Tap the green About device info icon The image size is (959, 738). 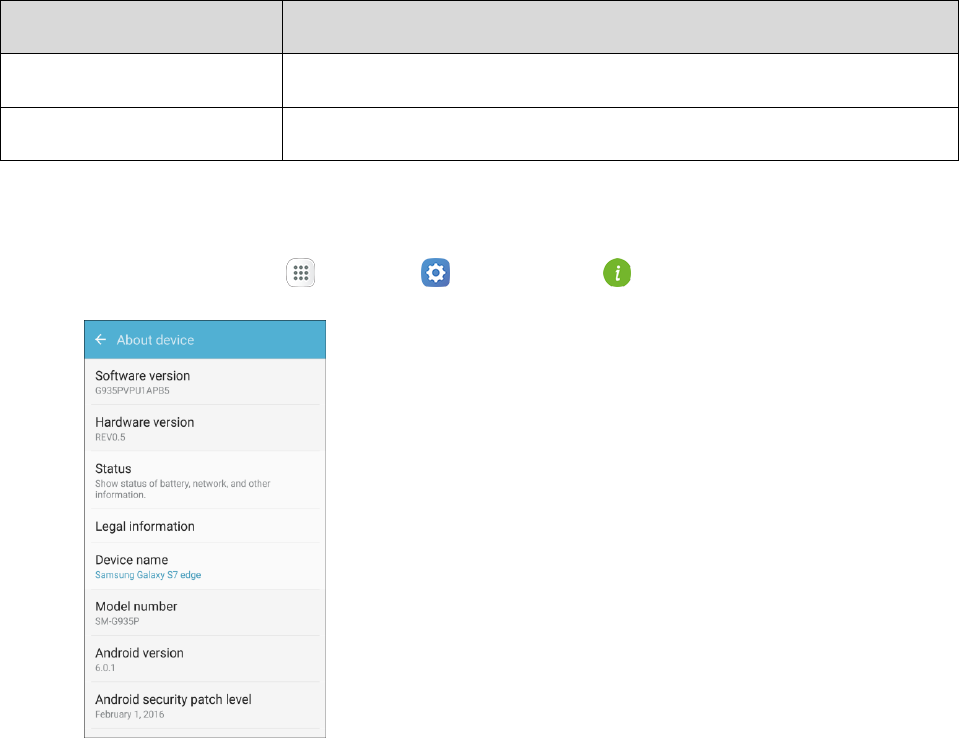coord(617,273)
